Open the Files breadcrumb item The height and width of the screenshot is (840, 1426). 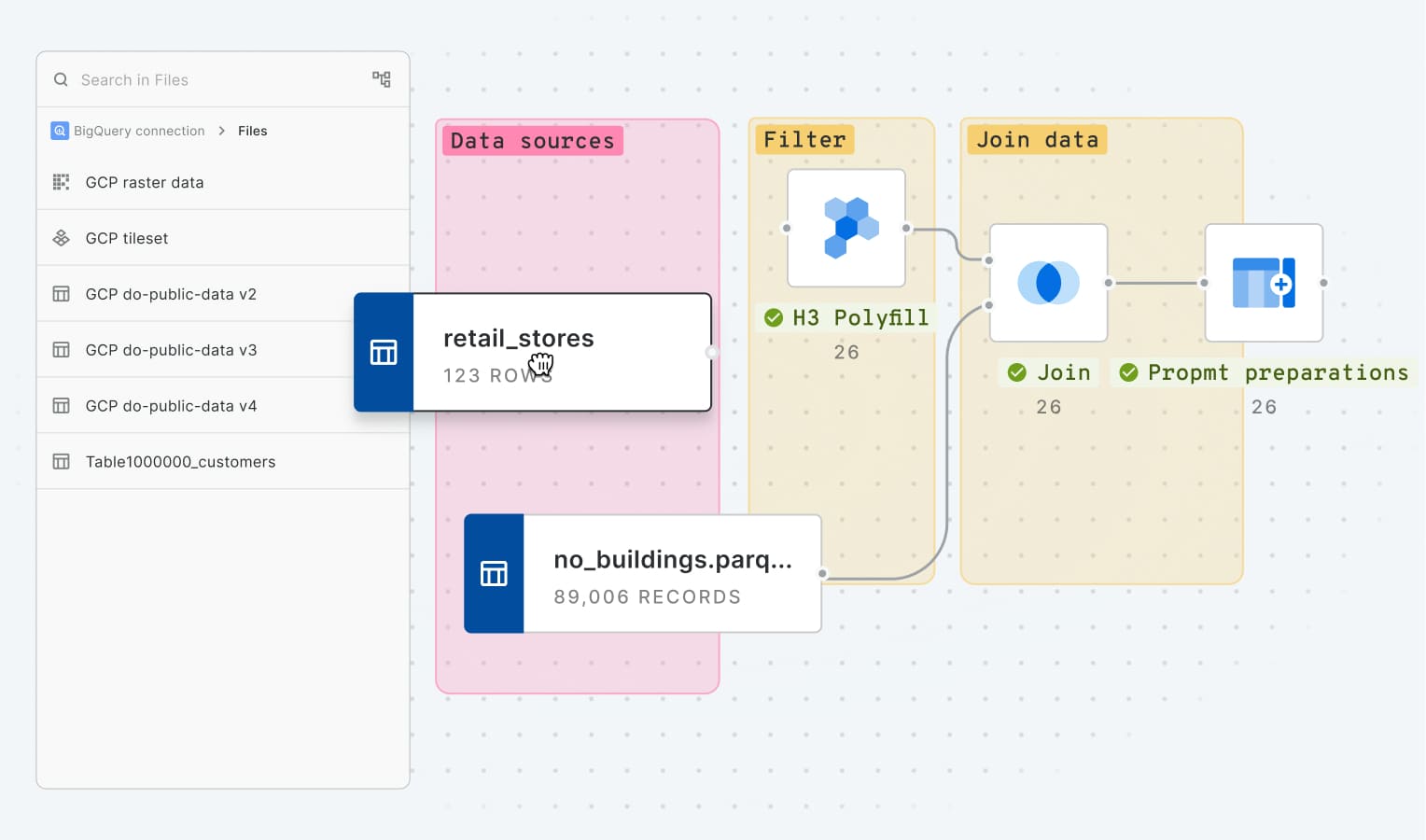tap(252, 131)
